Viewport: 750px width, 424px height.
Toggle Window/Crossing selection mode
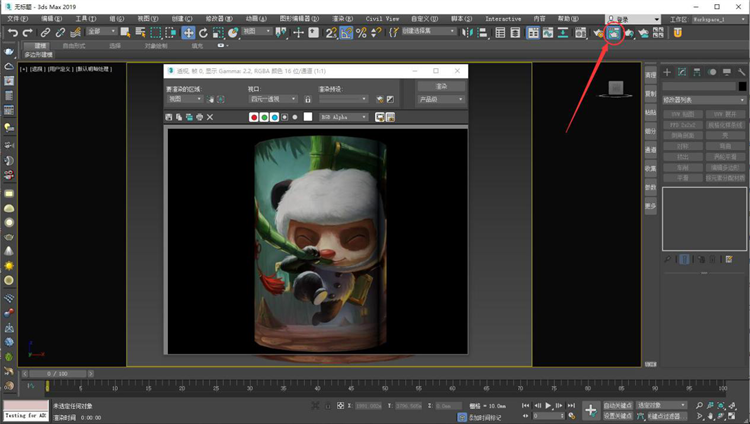171,33
